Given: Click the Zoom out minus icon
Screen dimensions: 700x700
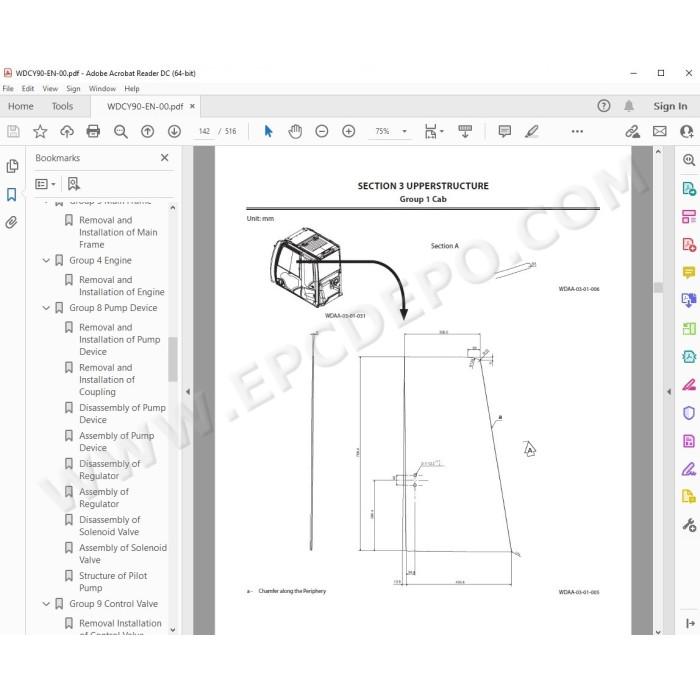Looking at the screenshot, I should (321, 131).
